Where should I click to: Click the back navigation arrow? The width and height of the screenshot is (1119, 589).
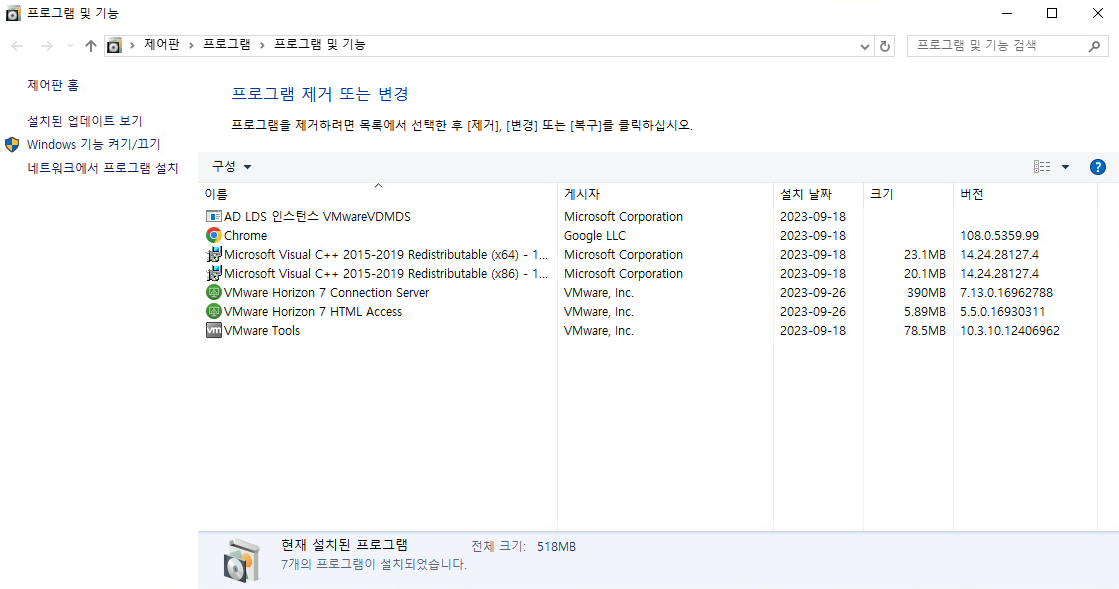click(17, 46)
